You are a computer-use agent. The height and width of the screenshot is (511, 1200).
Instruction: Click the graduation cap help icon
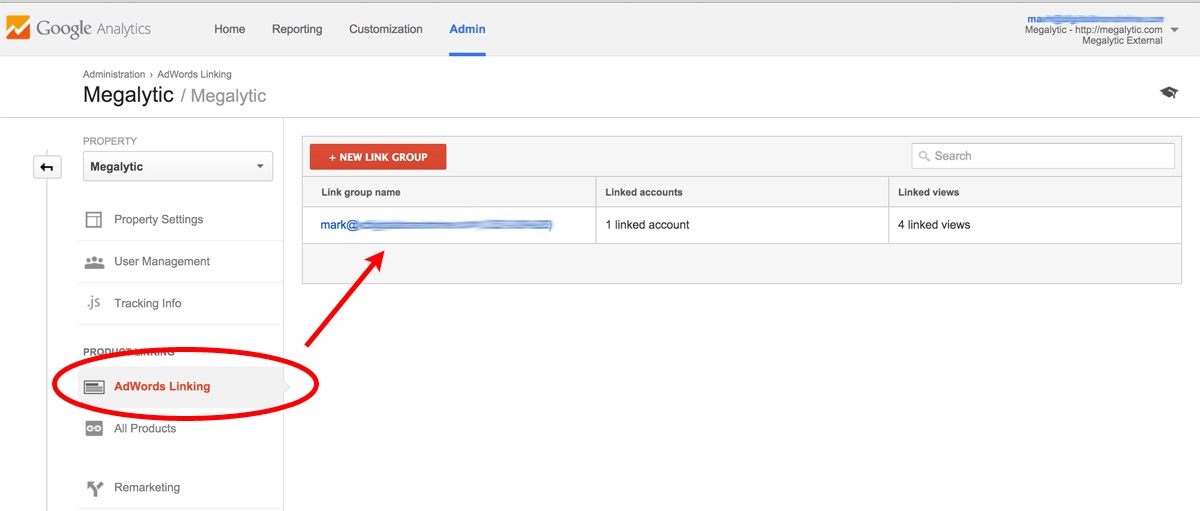click(x=1168, y=92)
